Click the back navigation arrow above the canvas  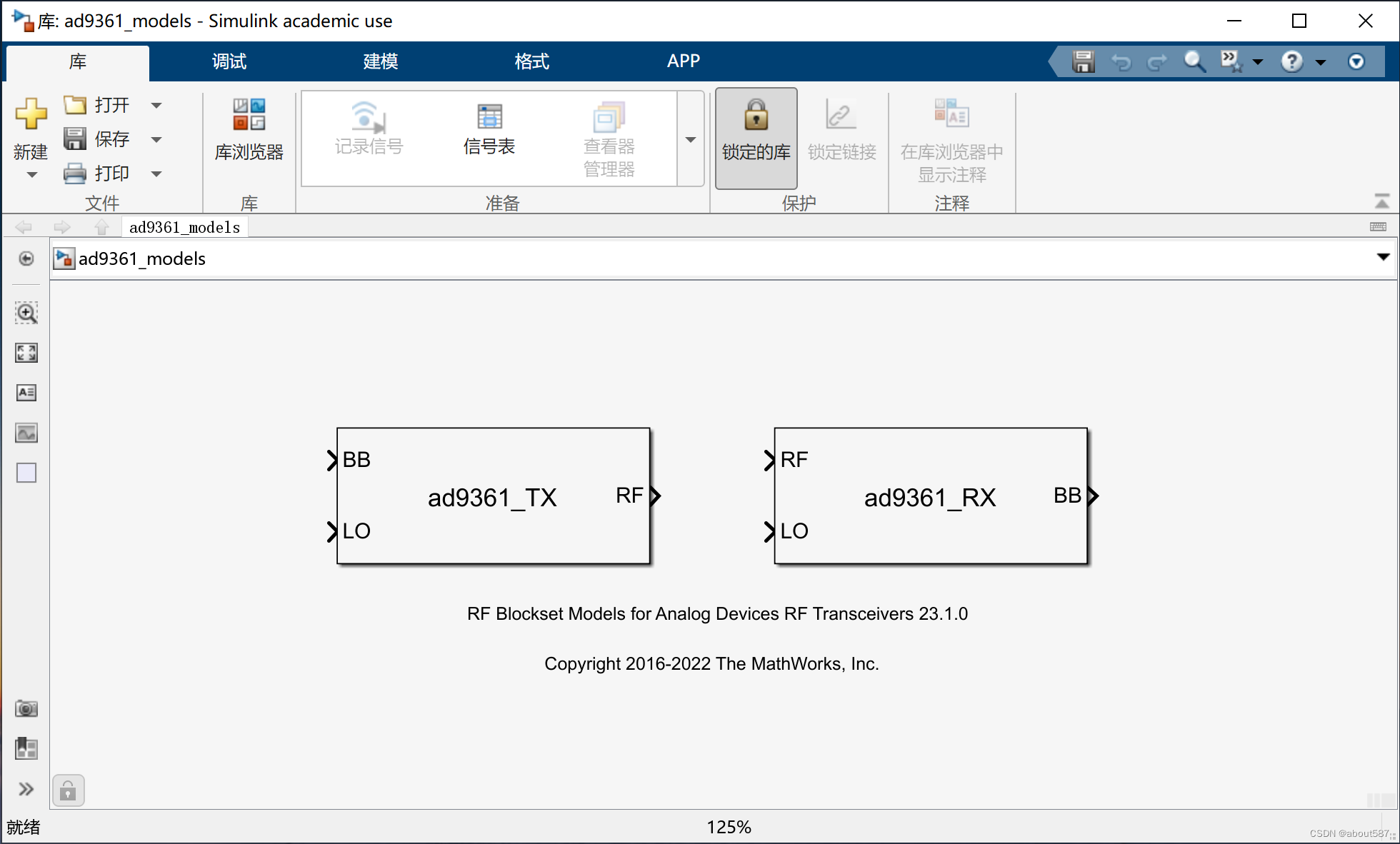point(24,227)
